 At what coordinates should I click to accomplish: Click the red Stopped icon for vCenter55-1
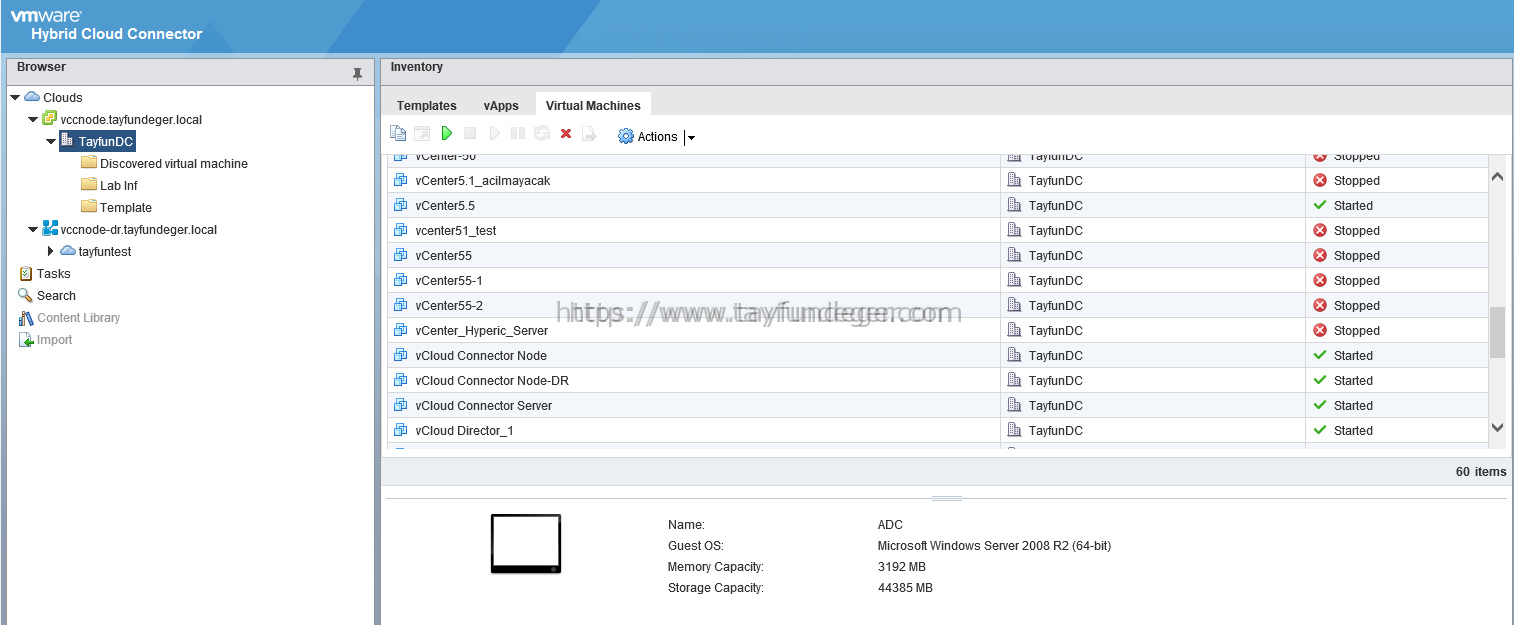[x=1320, y=281]
